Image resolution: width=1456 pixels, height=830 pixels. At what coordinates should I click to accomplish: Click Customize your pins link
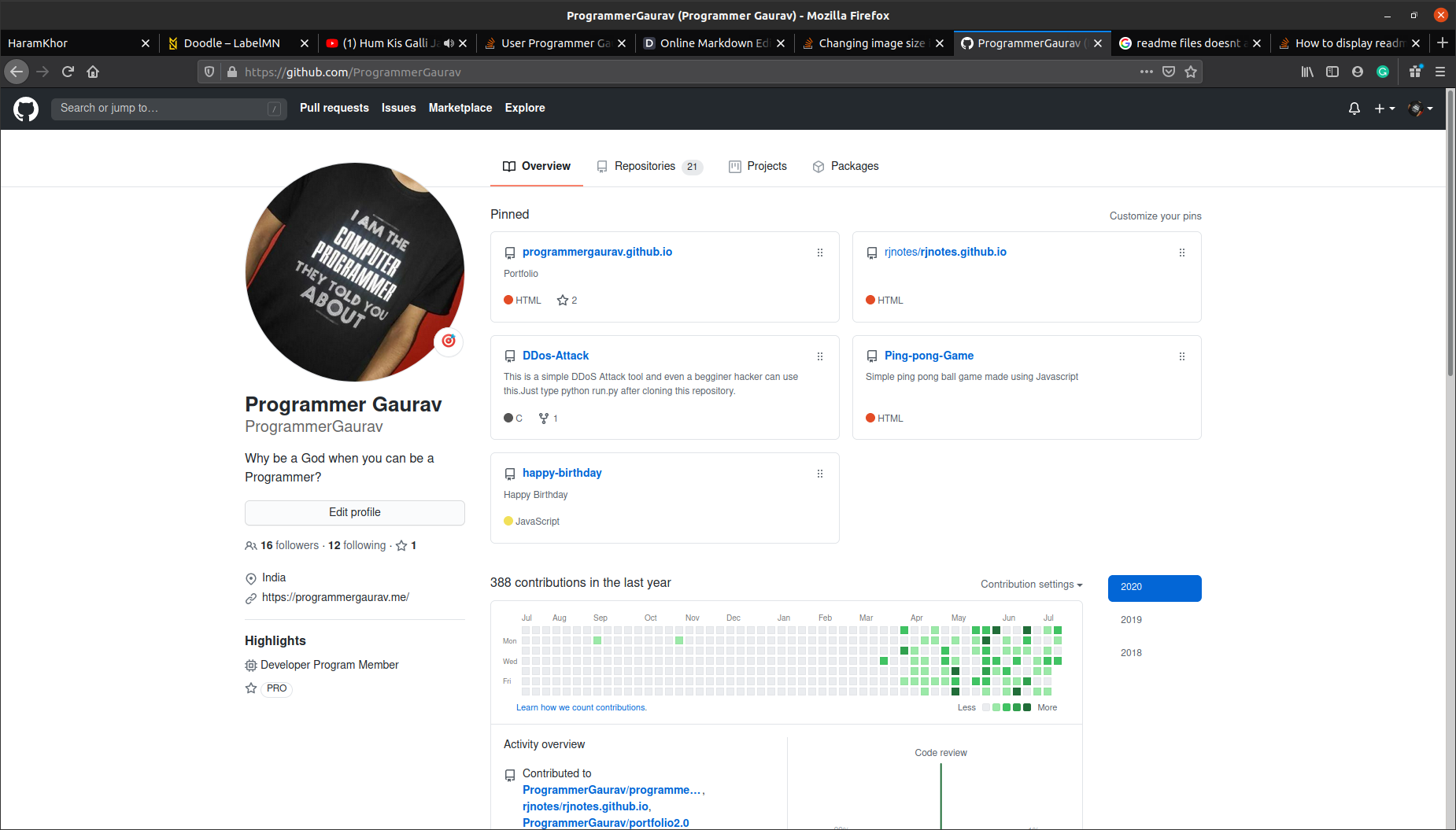tap(1155, 216)
